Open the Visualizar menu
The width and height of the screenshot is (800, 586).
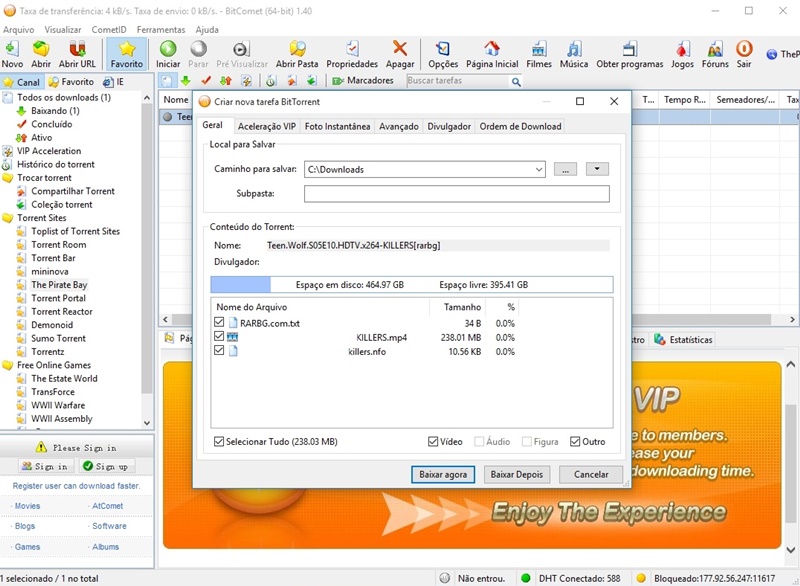(62, 30)
